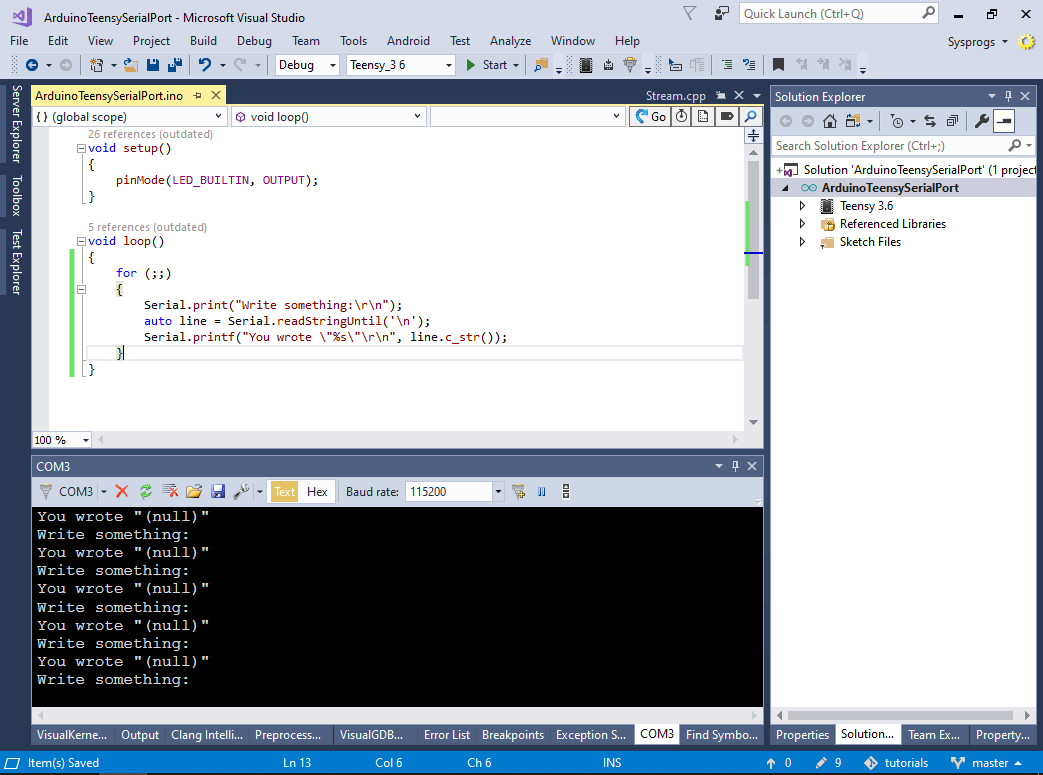The width and height of the screenshot is (1043, 775).
Task: Toggle Preview Selected Items in Solution Explorer
Action: 1004,121
